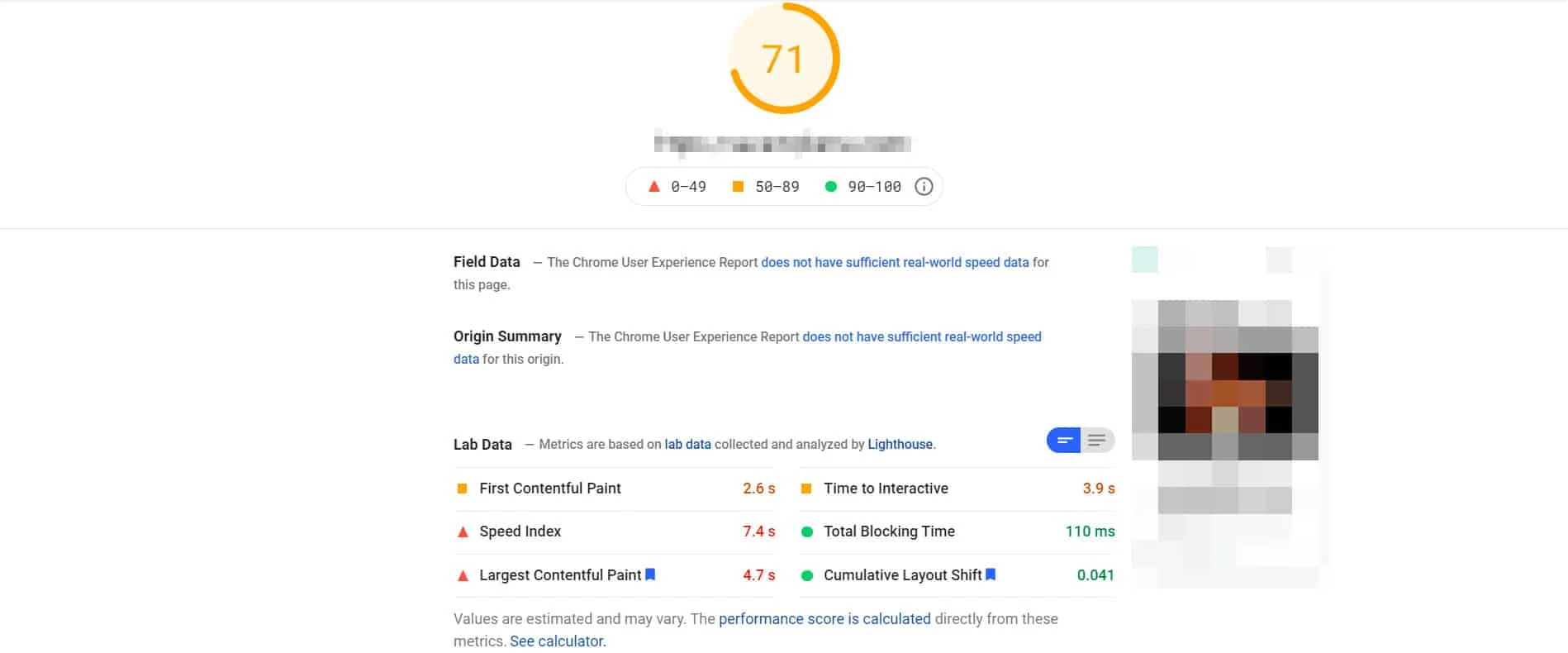Click the green circle icon next to Total Blocking Time
Screen dimensions: 1568x653
click(807, 531)
